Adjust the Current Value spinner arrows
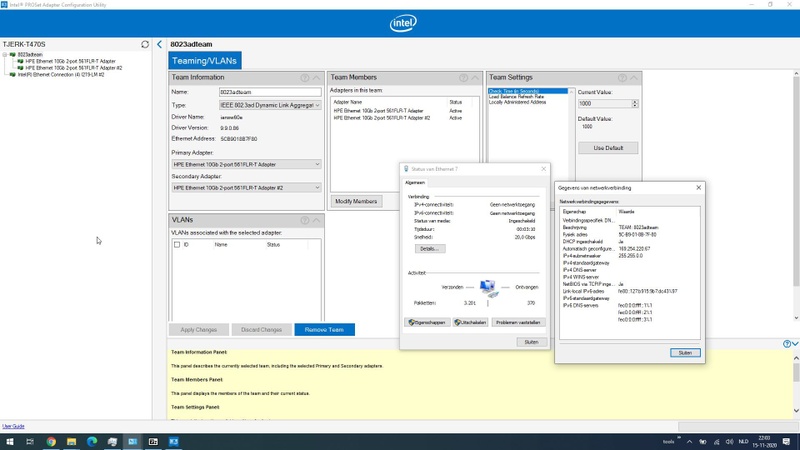800x450 pixels. click(x=635, y=104)
